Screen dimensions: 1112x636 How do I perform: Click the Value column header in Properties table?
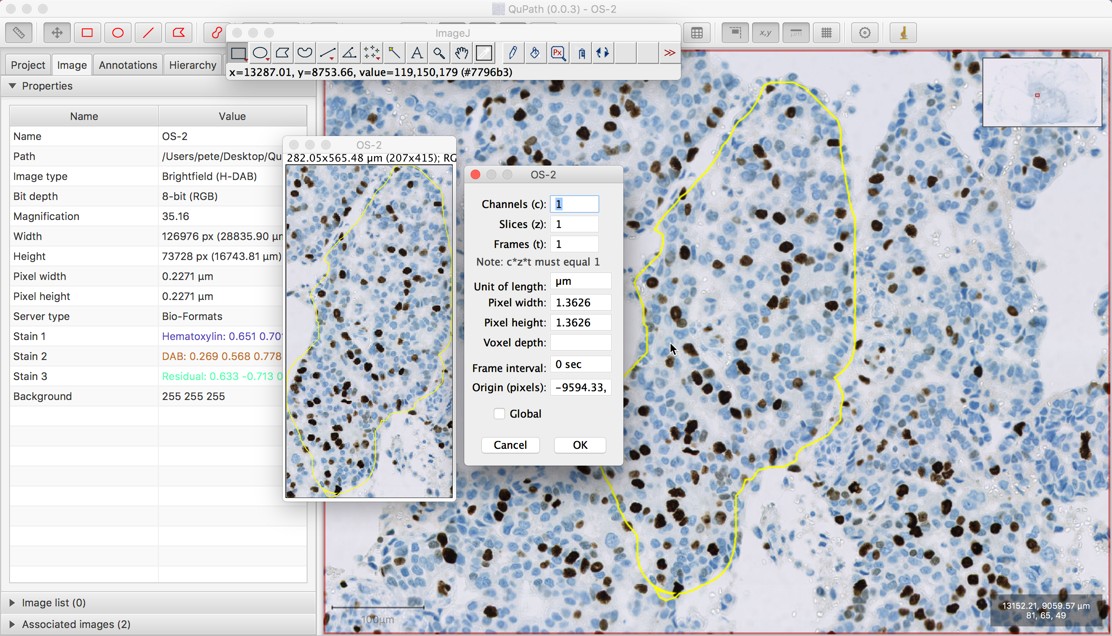232,116
